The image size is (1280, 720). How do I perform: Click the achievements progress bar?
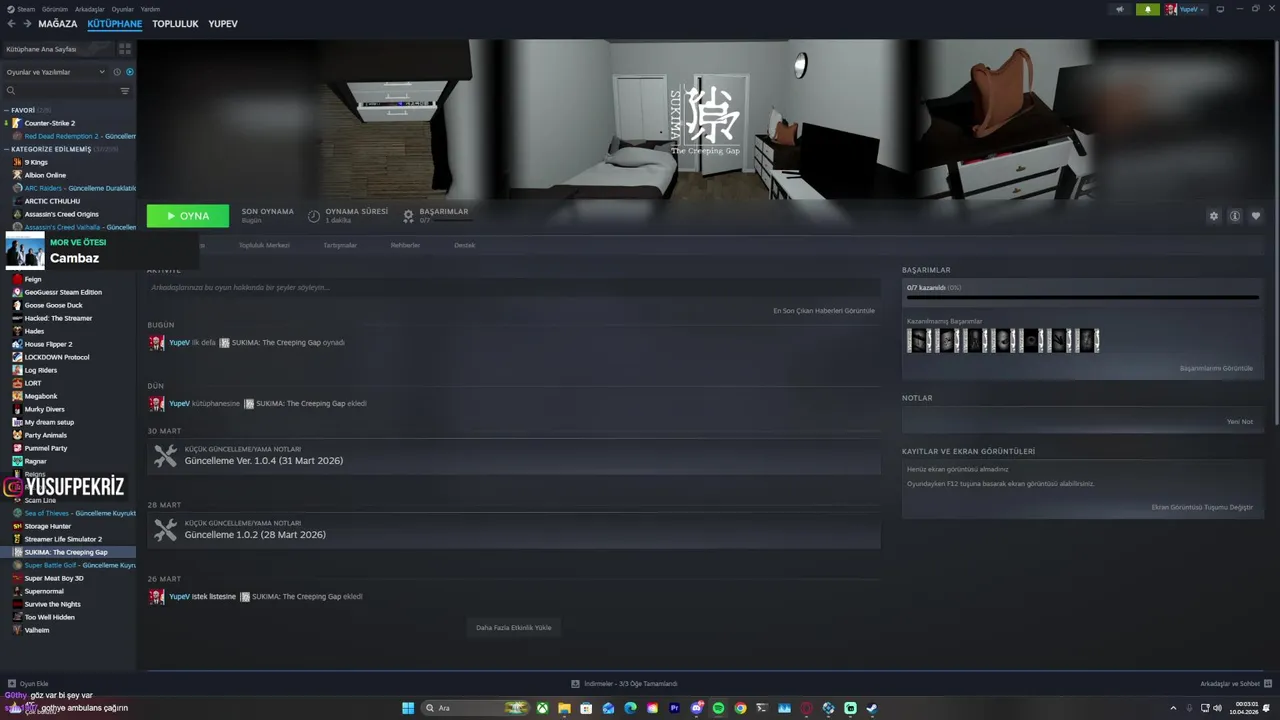[1083, 297]
